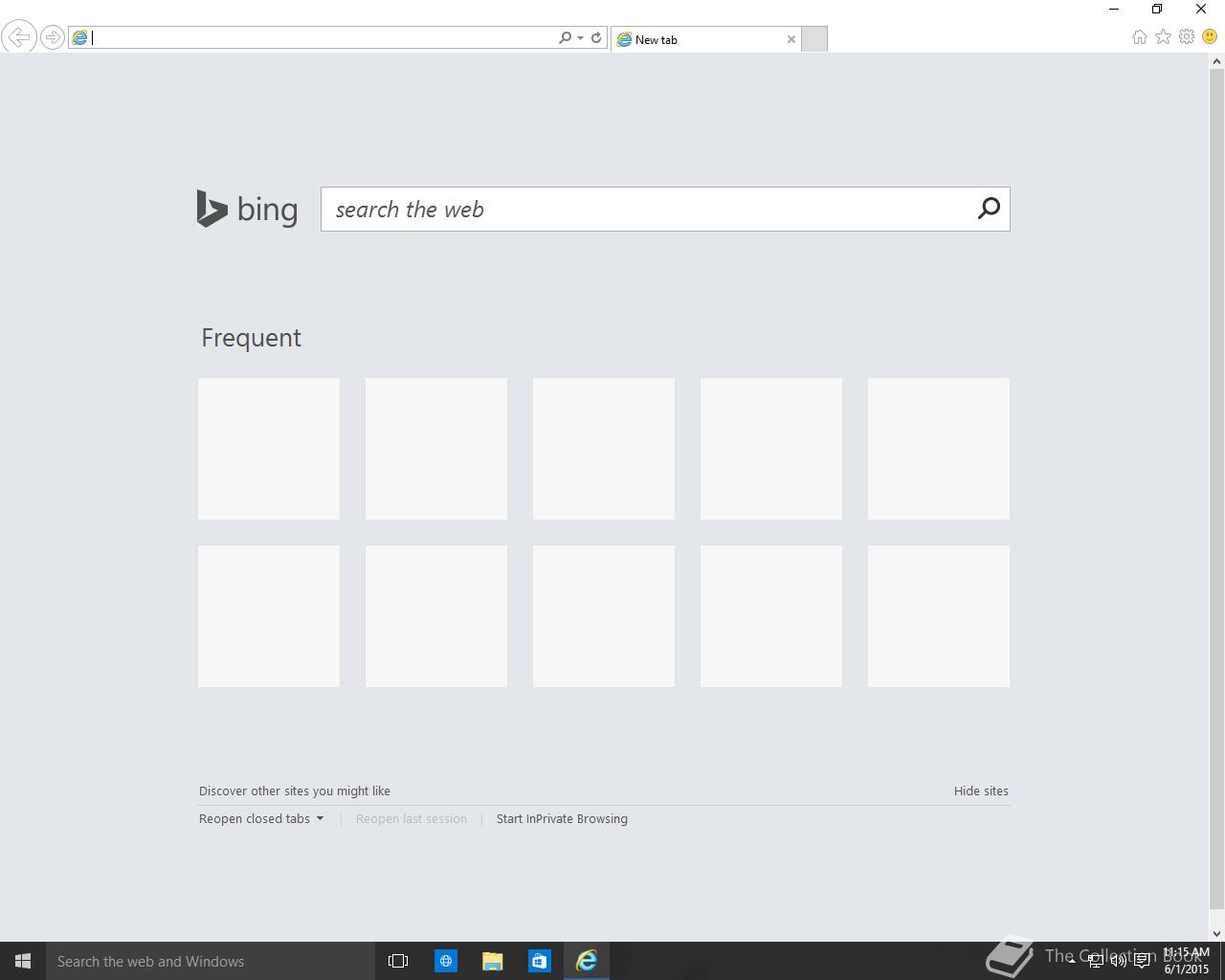The width and height of the screenshot is (1225, 980).
Task: Click the scroll up arrow of the page scrollbar
Action: [x=1217, y=61]
